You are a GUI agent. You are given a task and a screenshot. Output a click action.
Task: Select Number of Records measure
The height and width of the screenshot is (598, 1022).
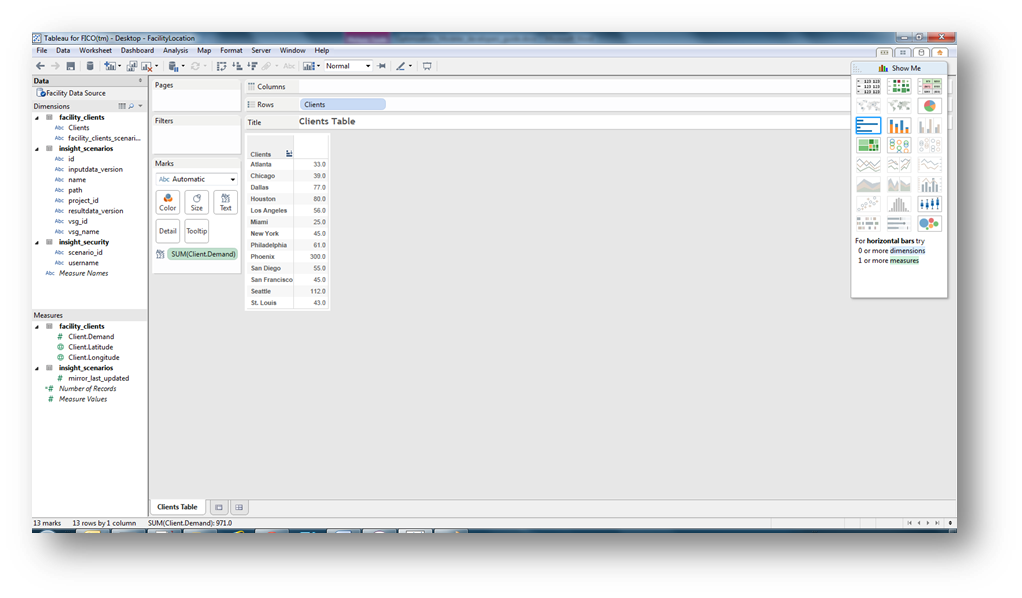[87, 389]
